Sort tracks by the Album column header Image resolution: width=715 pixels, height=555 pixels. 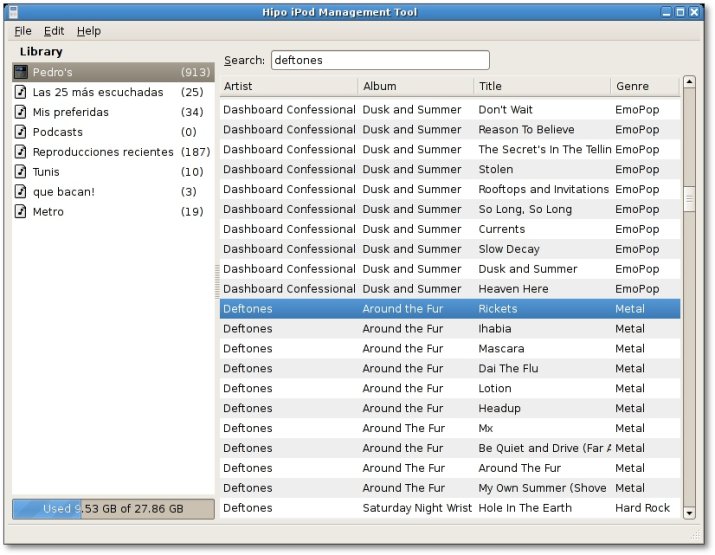pos(416,86)
